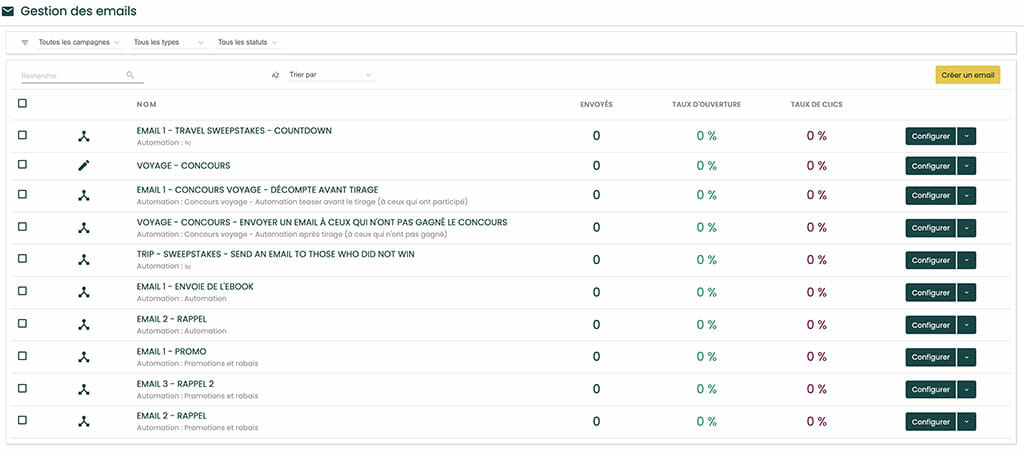The image size is (1024, 455).
Task: Click the pencil draft icon for VOYAGE - CONCOURS
Action: click(84, 166)
